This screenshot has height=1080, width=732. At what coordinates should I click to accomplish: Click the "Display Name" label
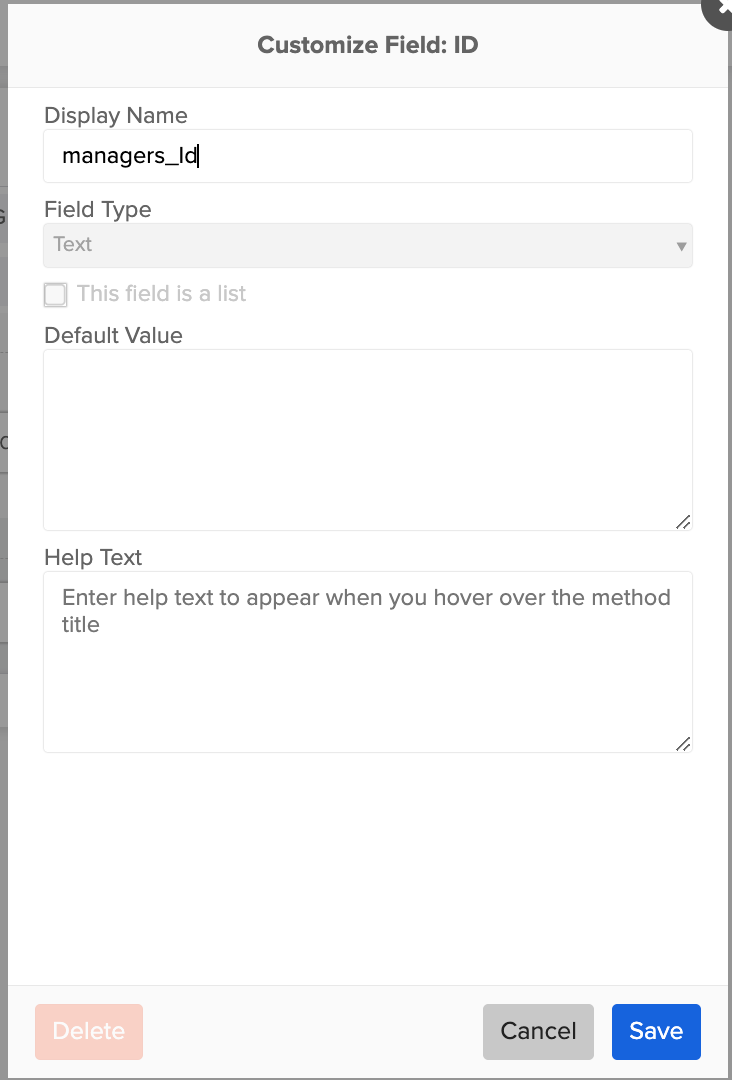coord(115,116)
